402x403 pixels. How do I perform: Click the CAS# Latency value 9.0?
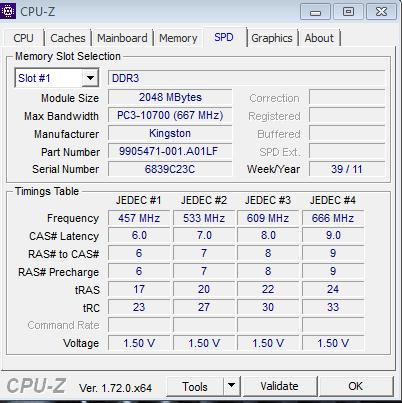point(333,235)
